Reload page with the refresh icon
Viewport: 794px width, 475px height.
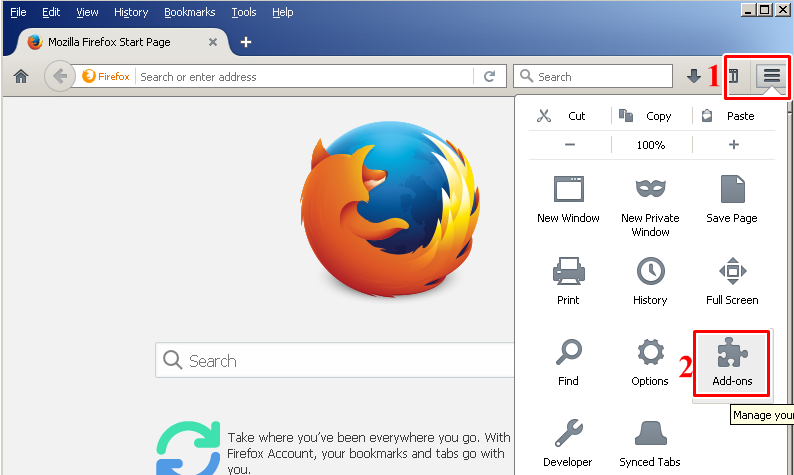coord(489,76)
